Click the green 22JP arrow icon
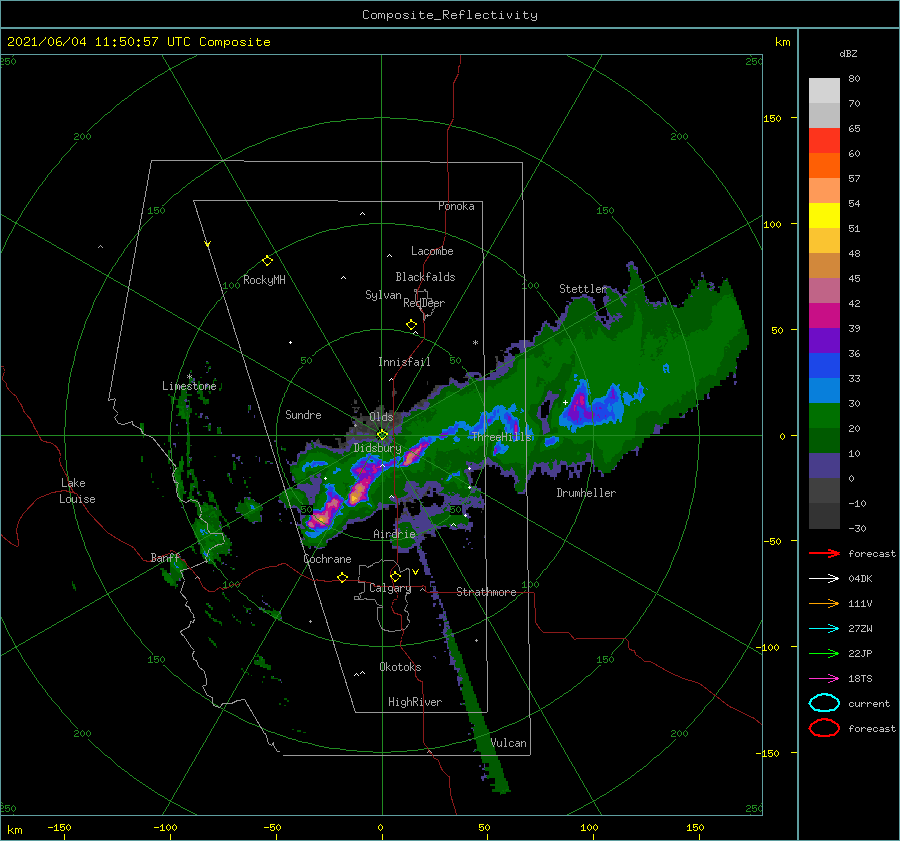900x841 pixels. [824, 653]
